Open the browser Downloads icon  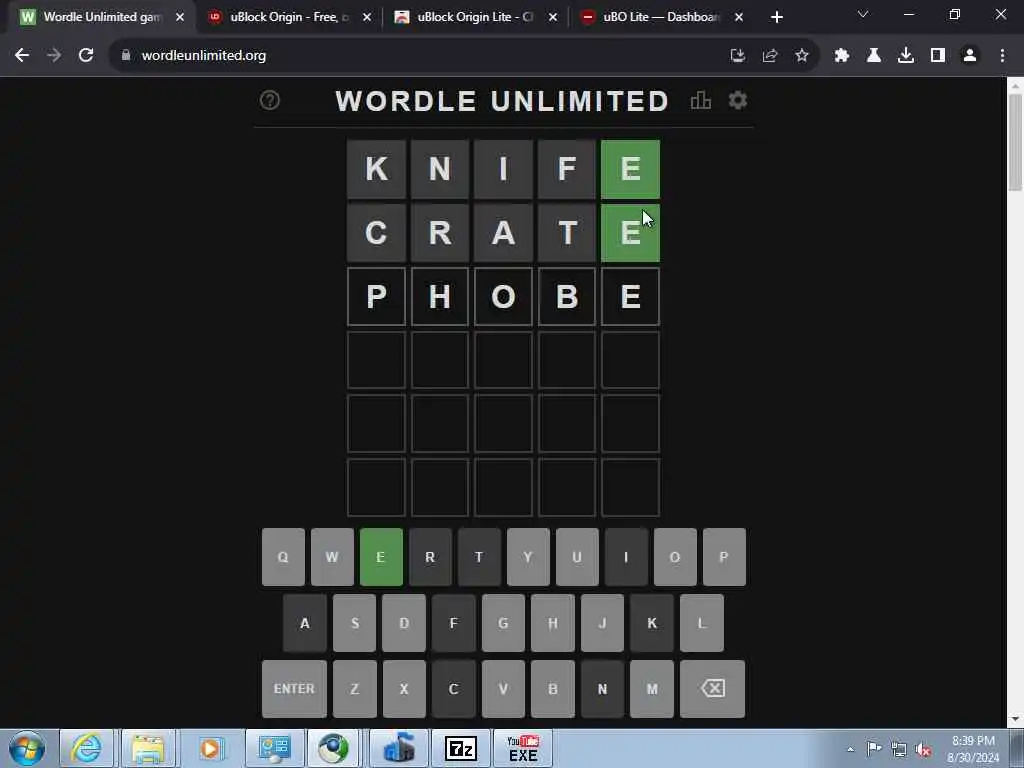906,56
